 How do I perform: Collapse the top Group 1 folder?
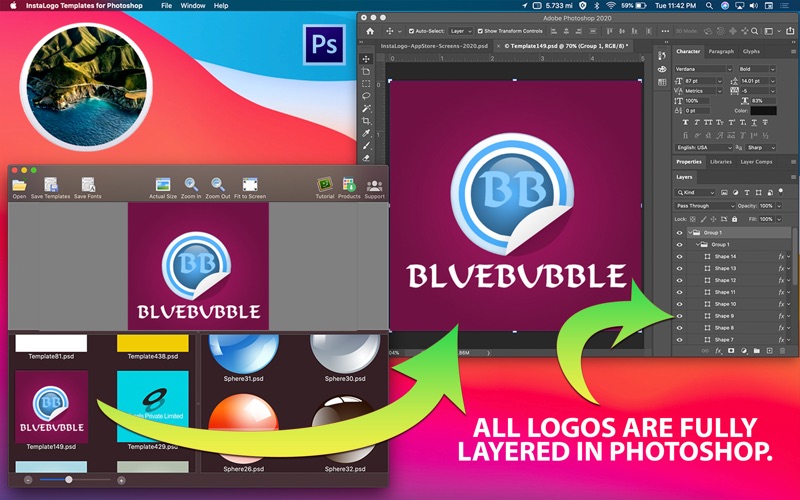point(690,233)
